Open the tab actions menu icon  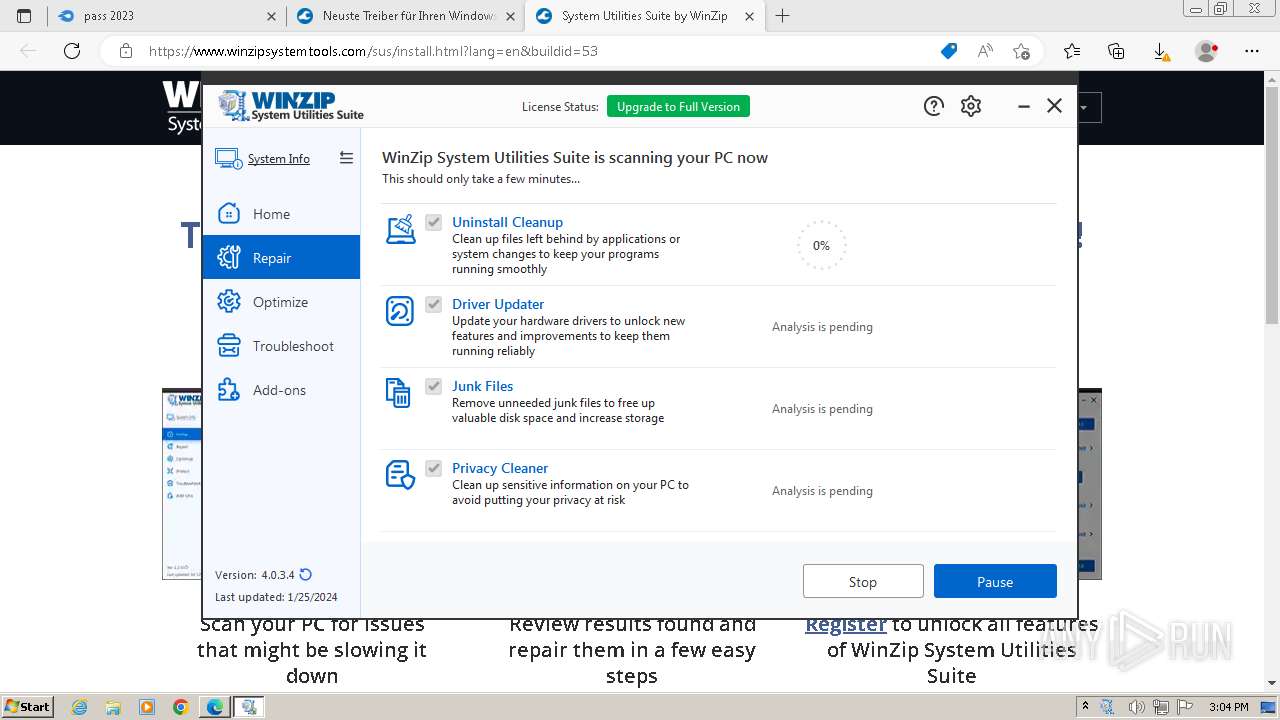(24, 16)
